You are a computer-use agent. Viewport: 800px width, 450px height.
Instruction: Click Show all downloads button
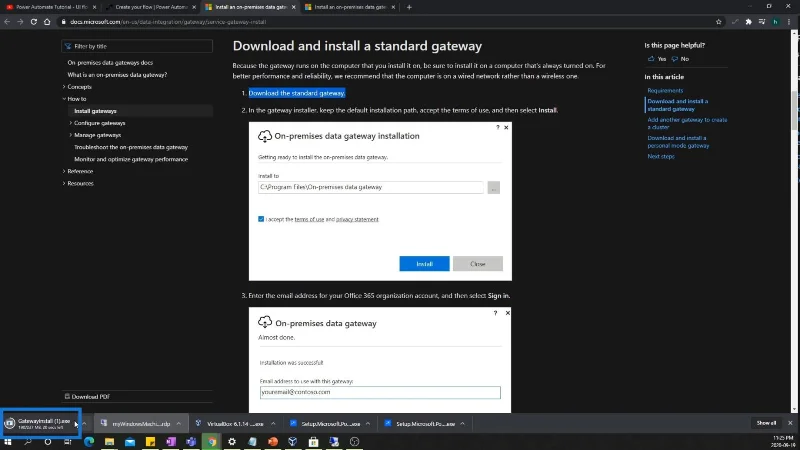[766, 423]
